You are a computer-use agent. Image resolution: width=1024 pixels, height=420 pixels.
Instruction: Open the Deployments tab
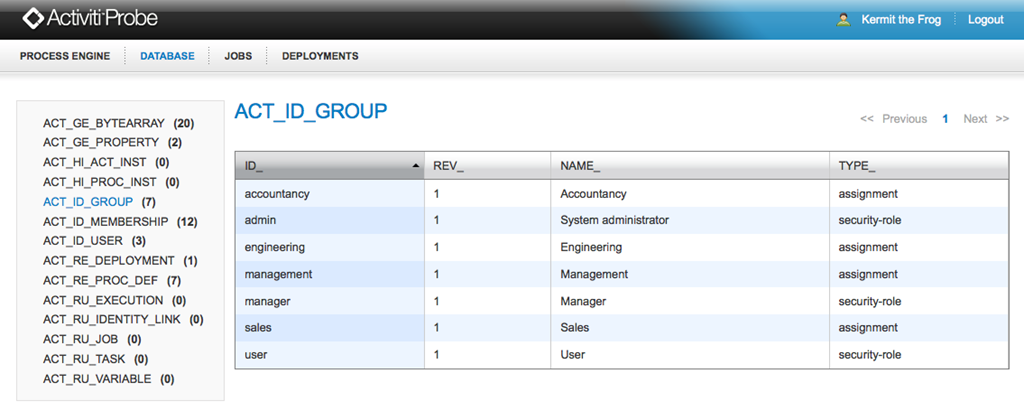320,56
